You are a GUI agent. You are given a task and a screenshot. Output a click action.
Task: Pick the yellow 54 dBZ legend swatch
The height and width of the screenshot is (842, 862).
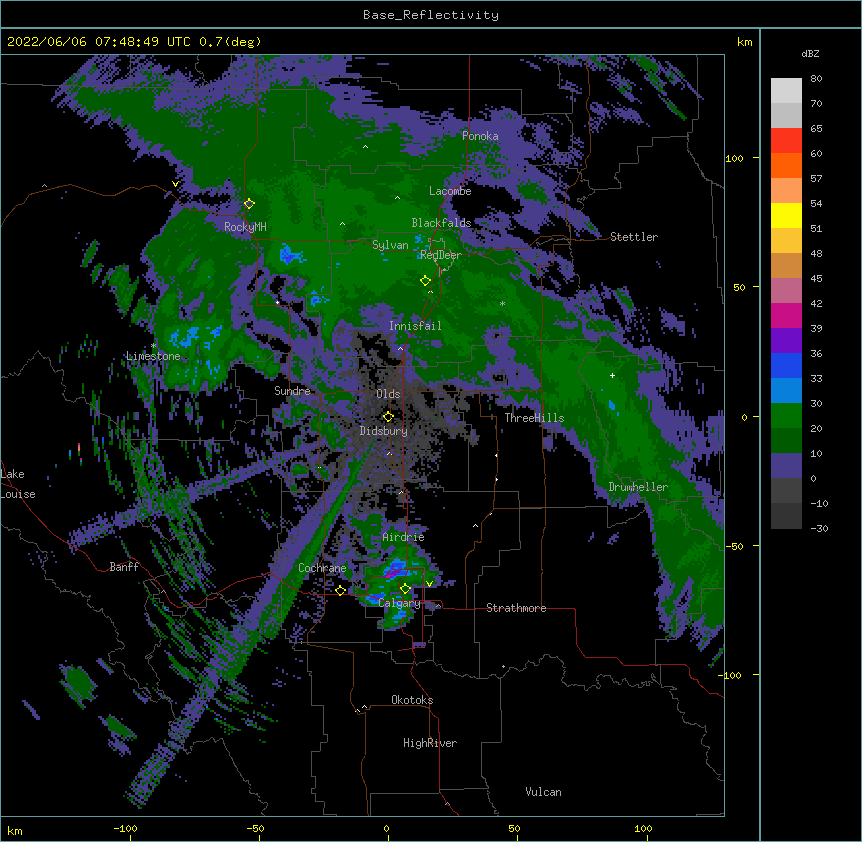786,215
